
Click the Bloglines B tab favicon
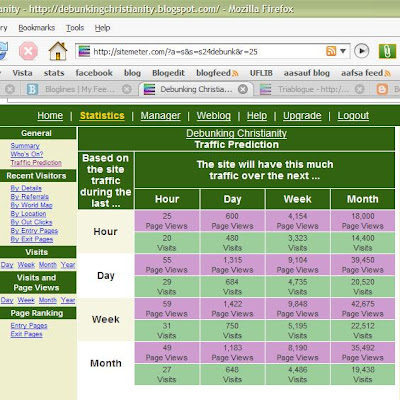coord(32,89)
